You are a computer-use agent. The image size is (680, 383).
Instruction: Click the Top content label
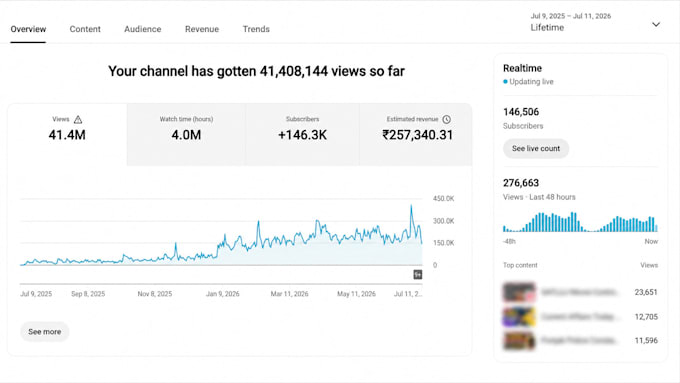(x=520, y=265)
